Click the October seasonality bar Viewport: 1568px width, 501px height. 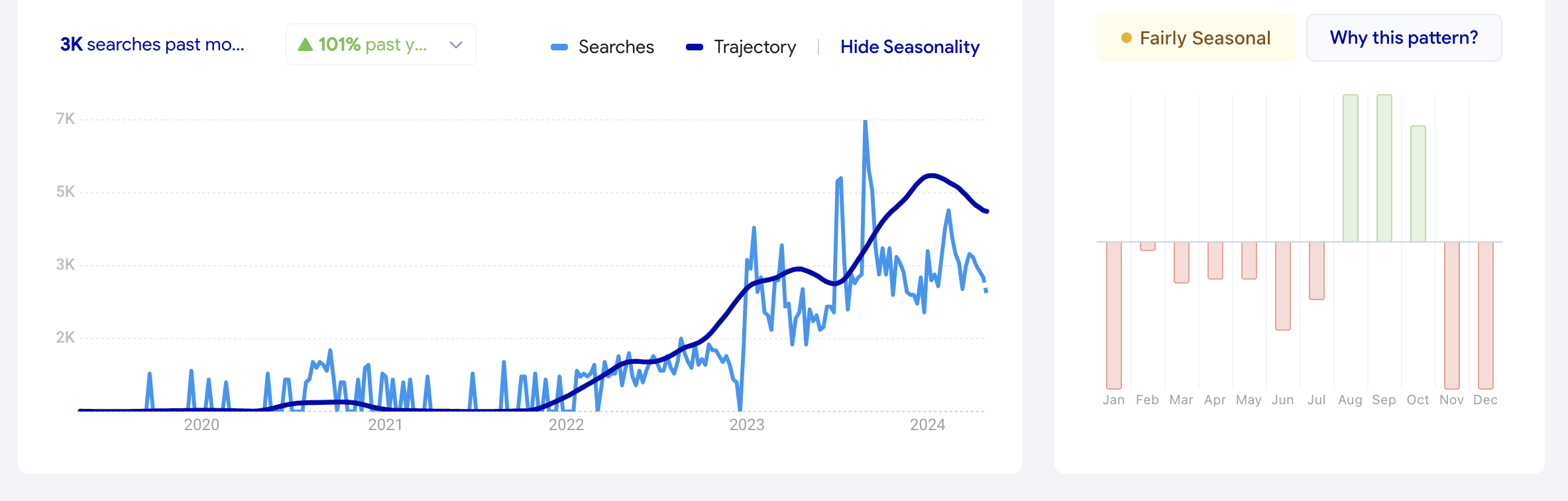tap(1418, 184)
